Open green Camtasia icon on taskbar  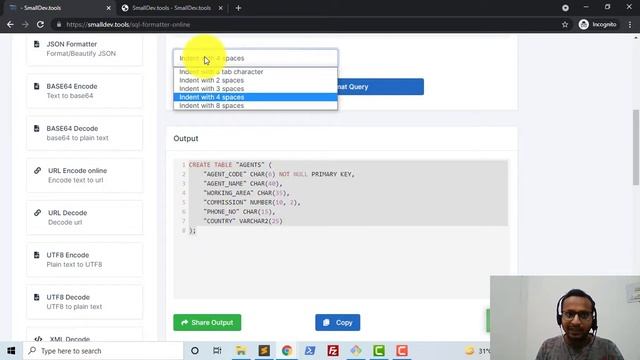379,351
